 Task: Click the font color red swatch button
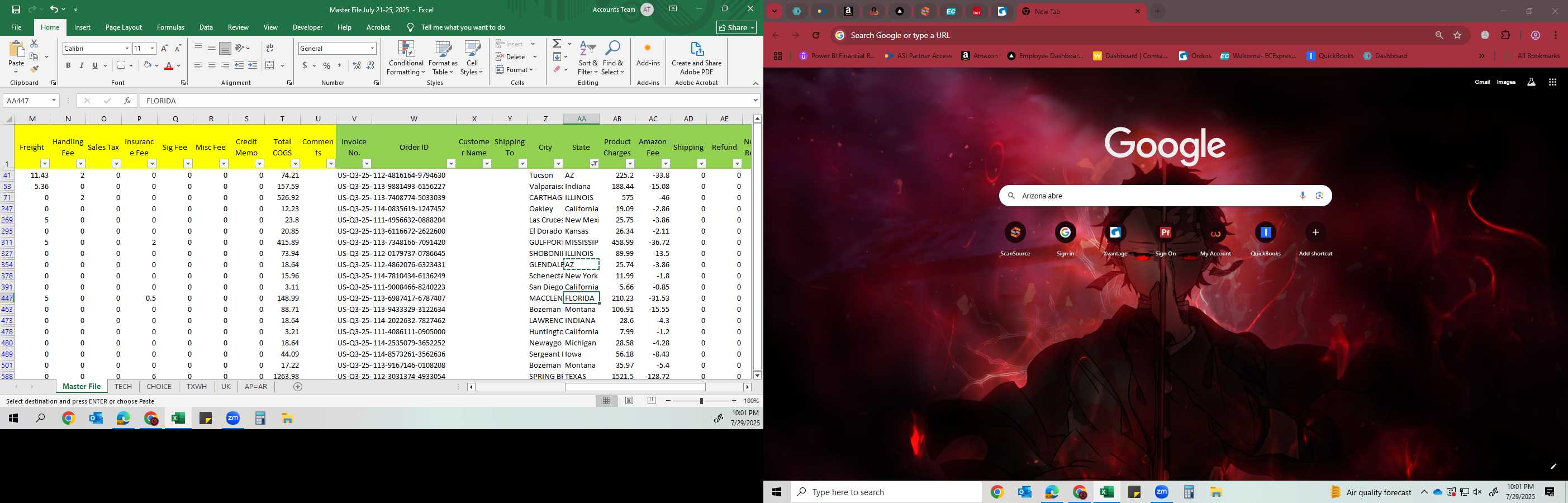tap(169, 65)
